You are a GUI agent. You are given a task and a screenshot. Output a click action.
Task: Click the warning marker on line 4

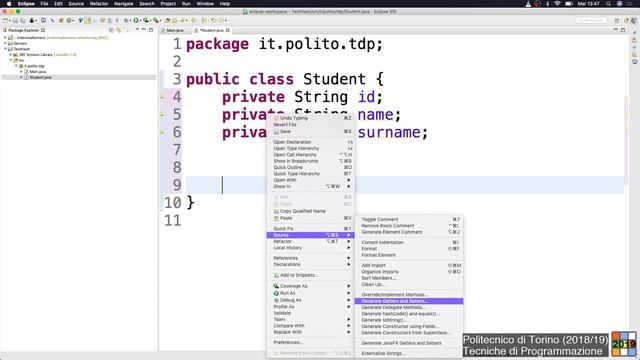pyautogui.click(x=162, y=97)
